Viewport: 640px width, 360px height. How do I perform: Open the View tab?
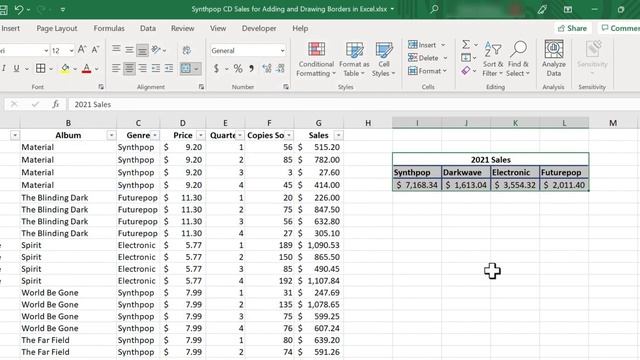coord(218,28)
